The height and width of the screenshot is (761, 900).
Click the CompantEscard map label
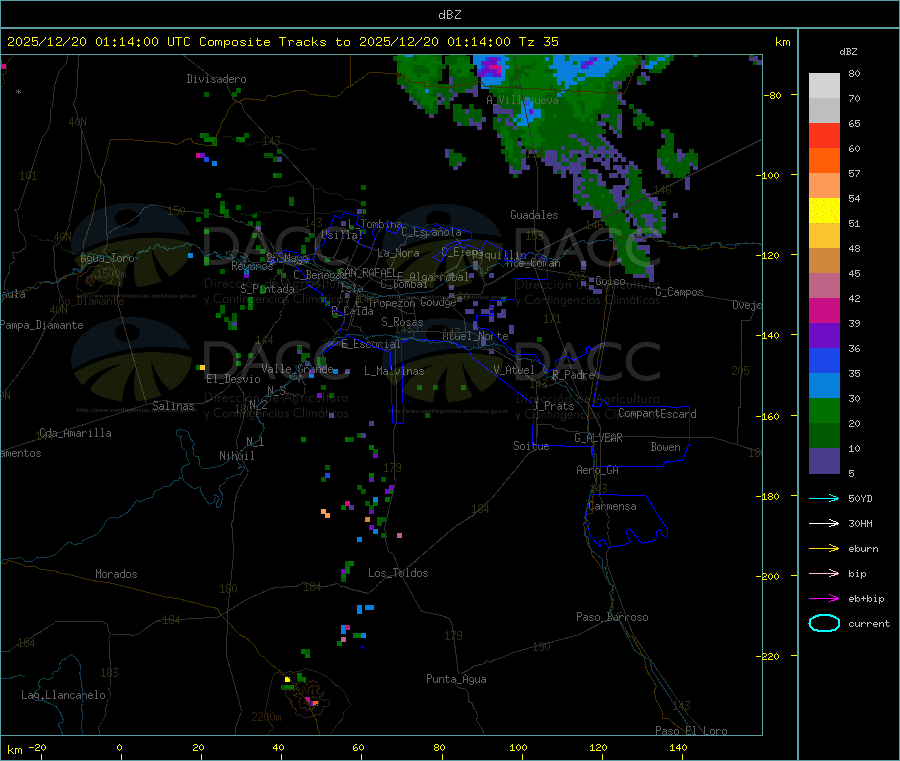(657, 413)
